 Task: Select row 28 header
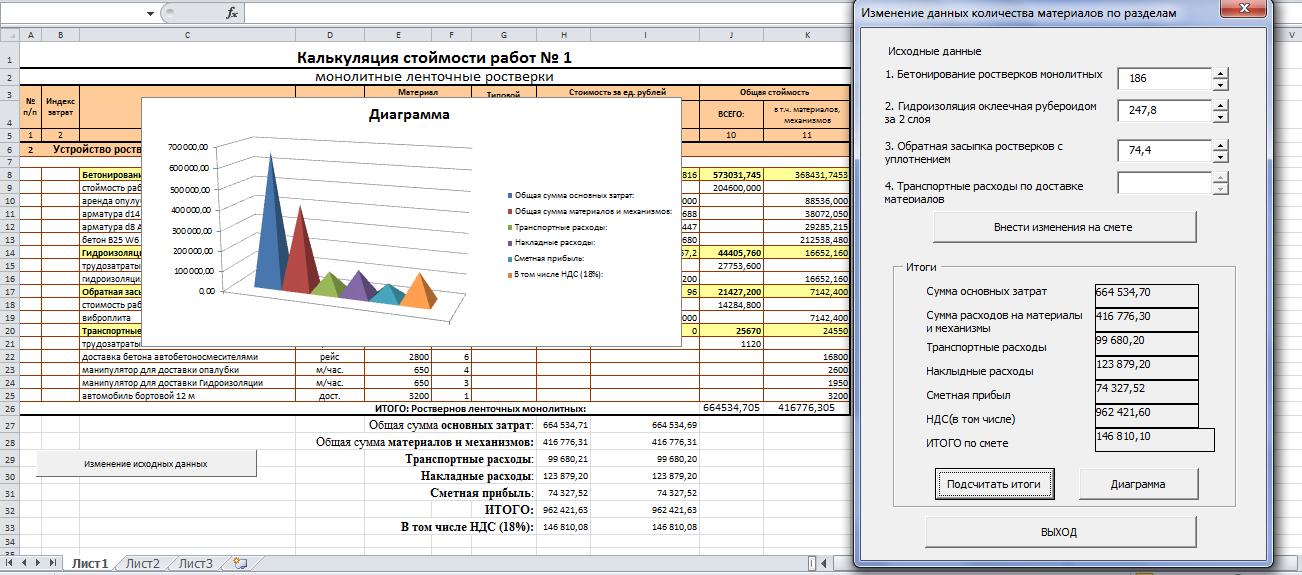click(x=9, y=441)
